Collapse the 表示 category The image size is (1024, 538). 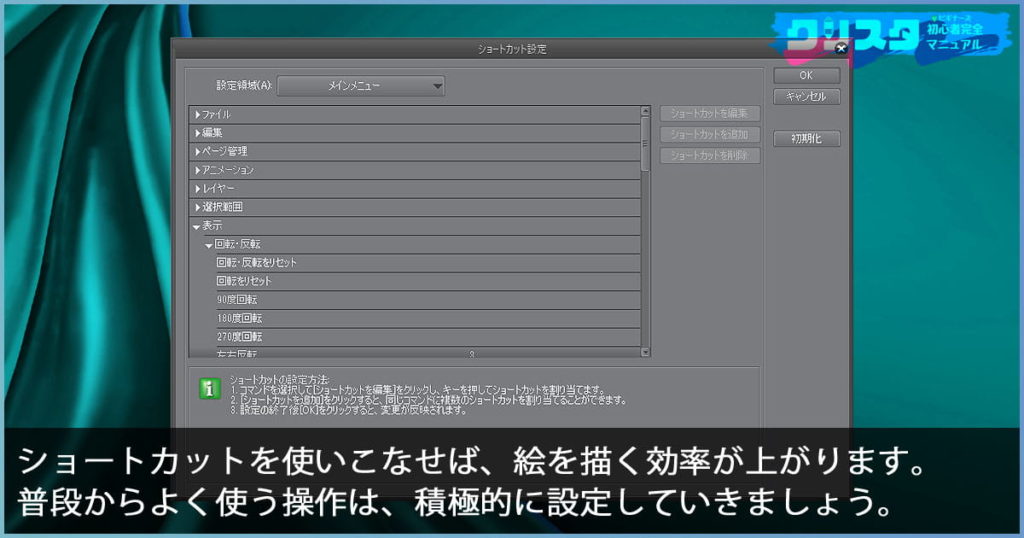(x=197, y=227)
